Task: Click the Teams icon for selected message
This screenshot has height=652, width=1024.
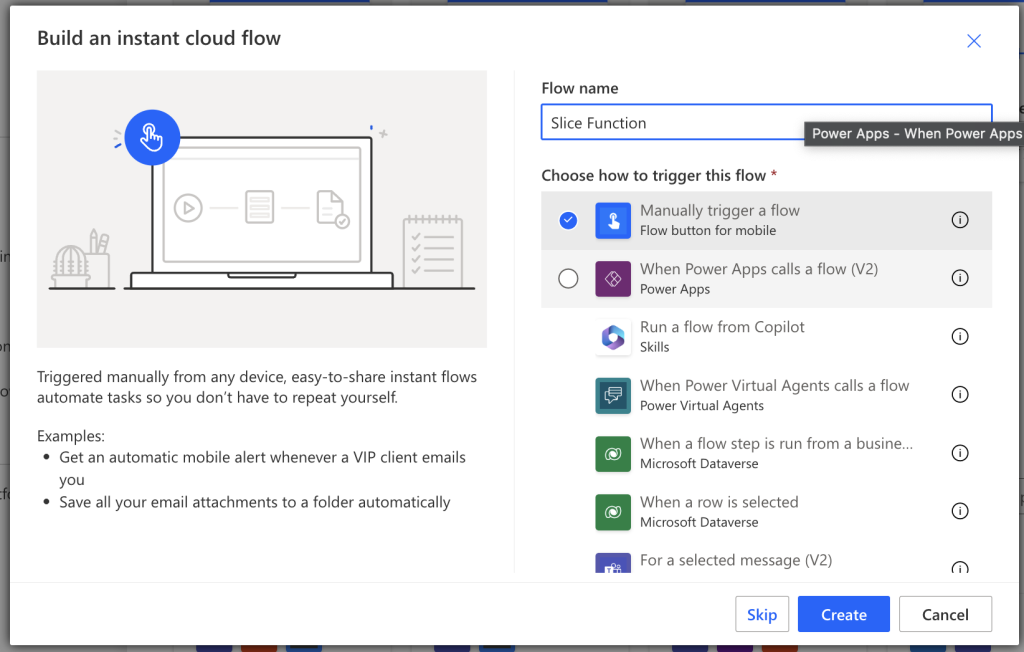Action: coord(613,564)
